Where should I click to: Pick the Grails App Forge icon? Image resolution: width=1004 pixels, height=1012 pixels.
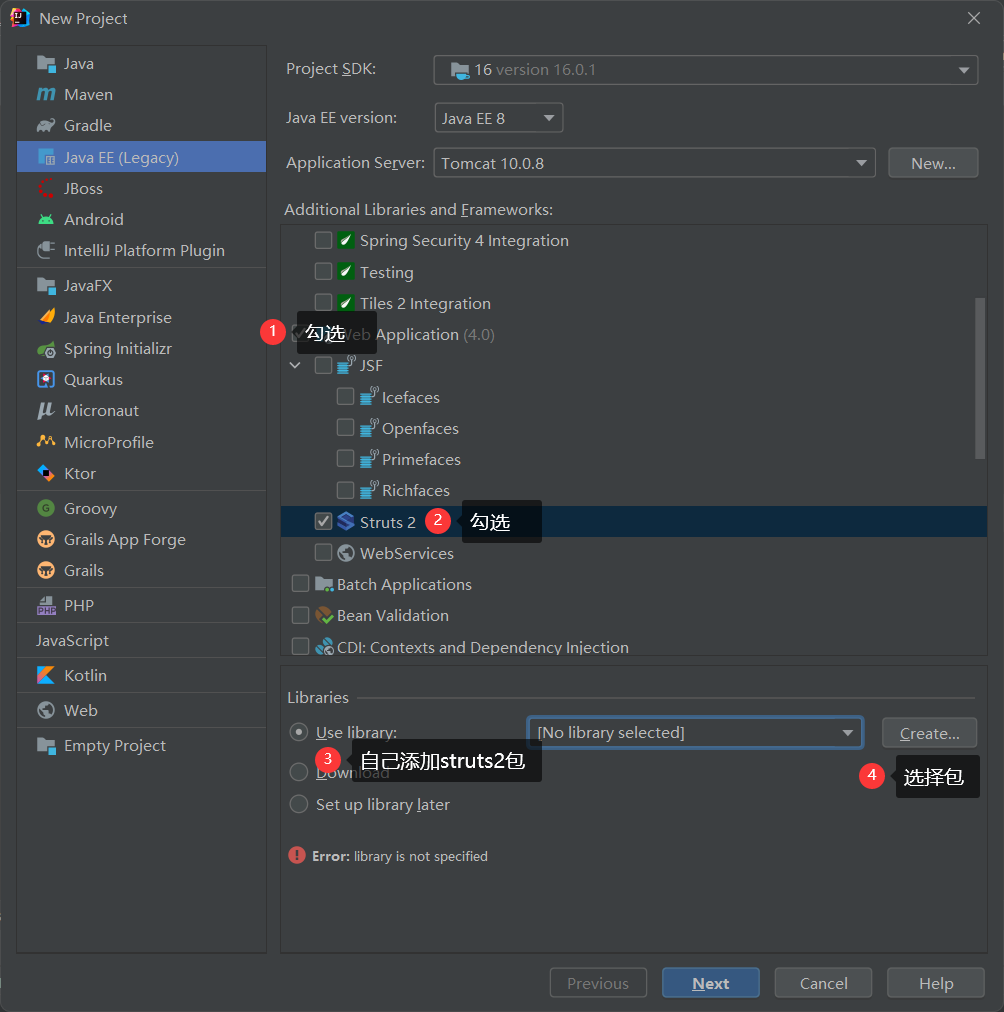46,540
